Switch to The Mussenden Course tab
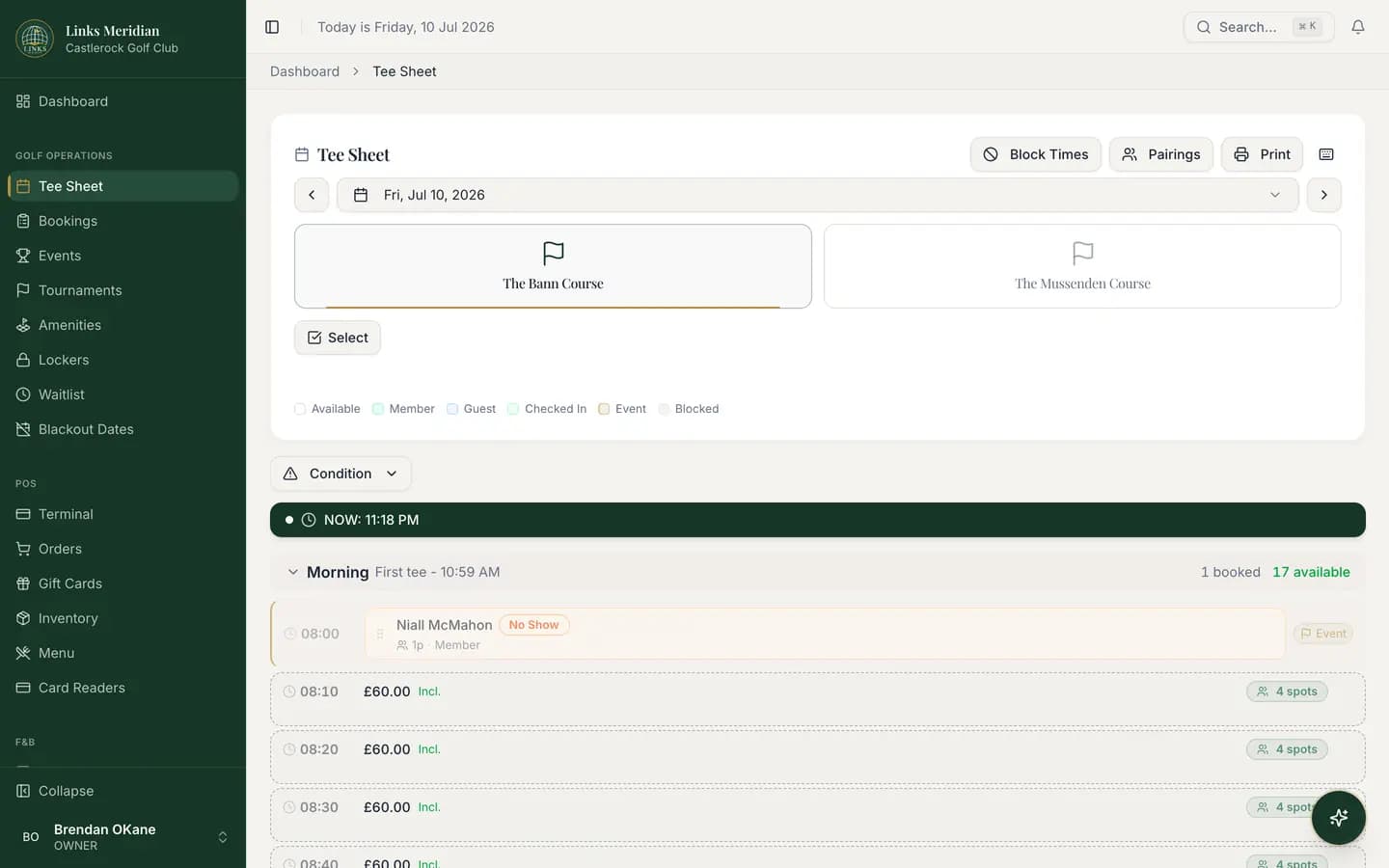 [x=1082, y=266]
